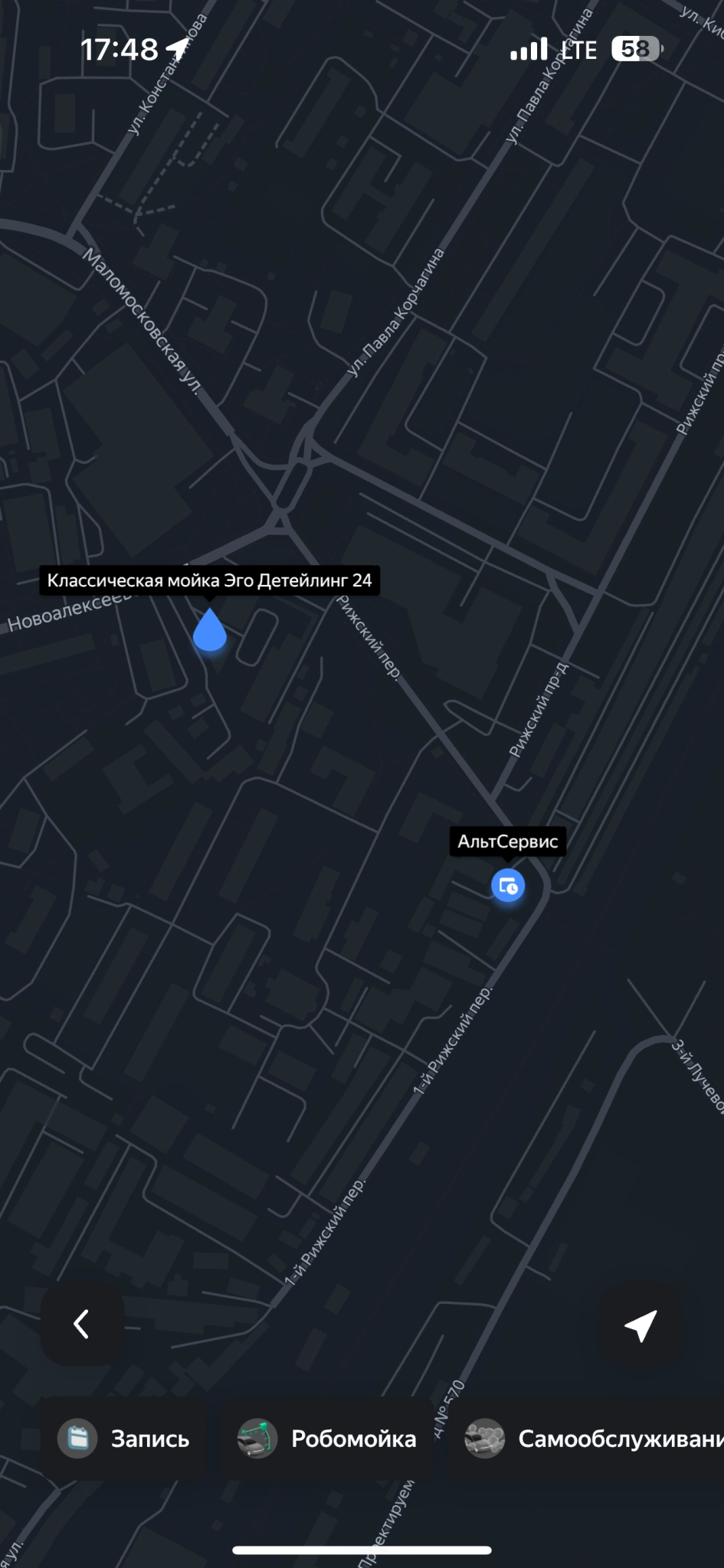Tap the Самообслуживание thumbnail icon
The width and height of the screenshot is (724, 1568).
tap(484, 1438)
